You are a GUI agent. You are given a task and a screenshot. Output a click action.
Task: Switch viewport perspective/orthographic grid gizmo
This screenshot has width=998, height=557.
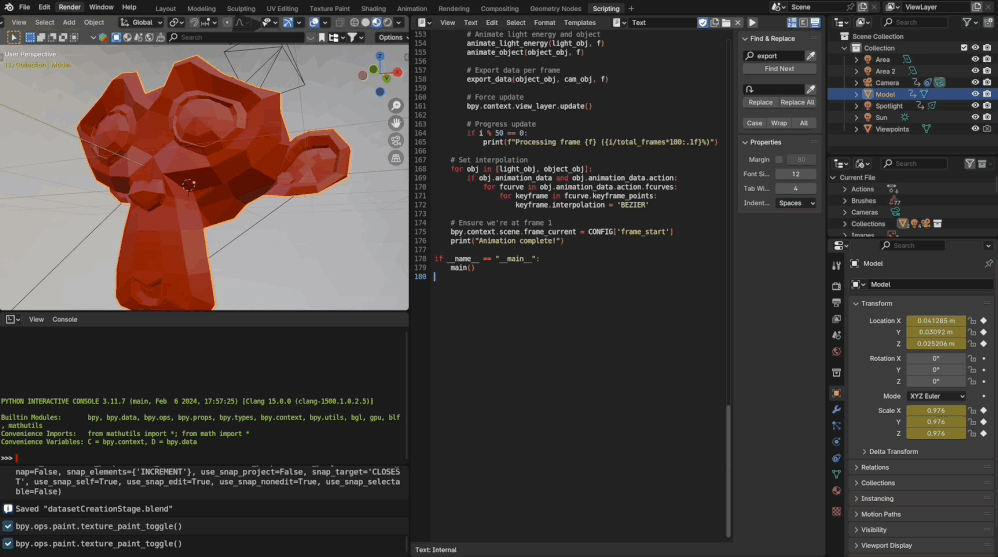tap(396, 158)
